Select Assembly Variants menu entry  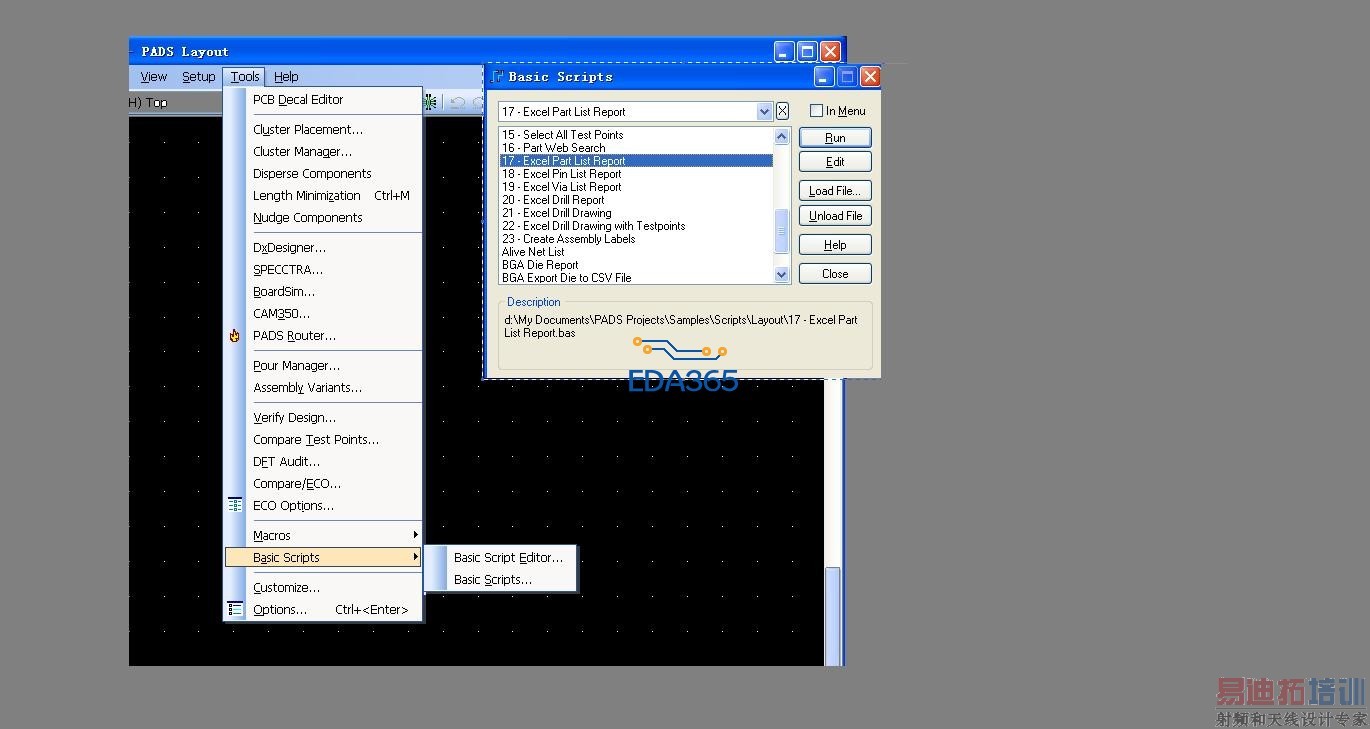322,388
